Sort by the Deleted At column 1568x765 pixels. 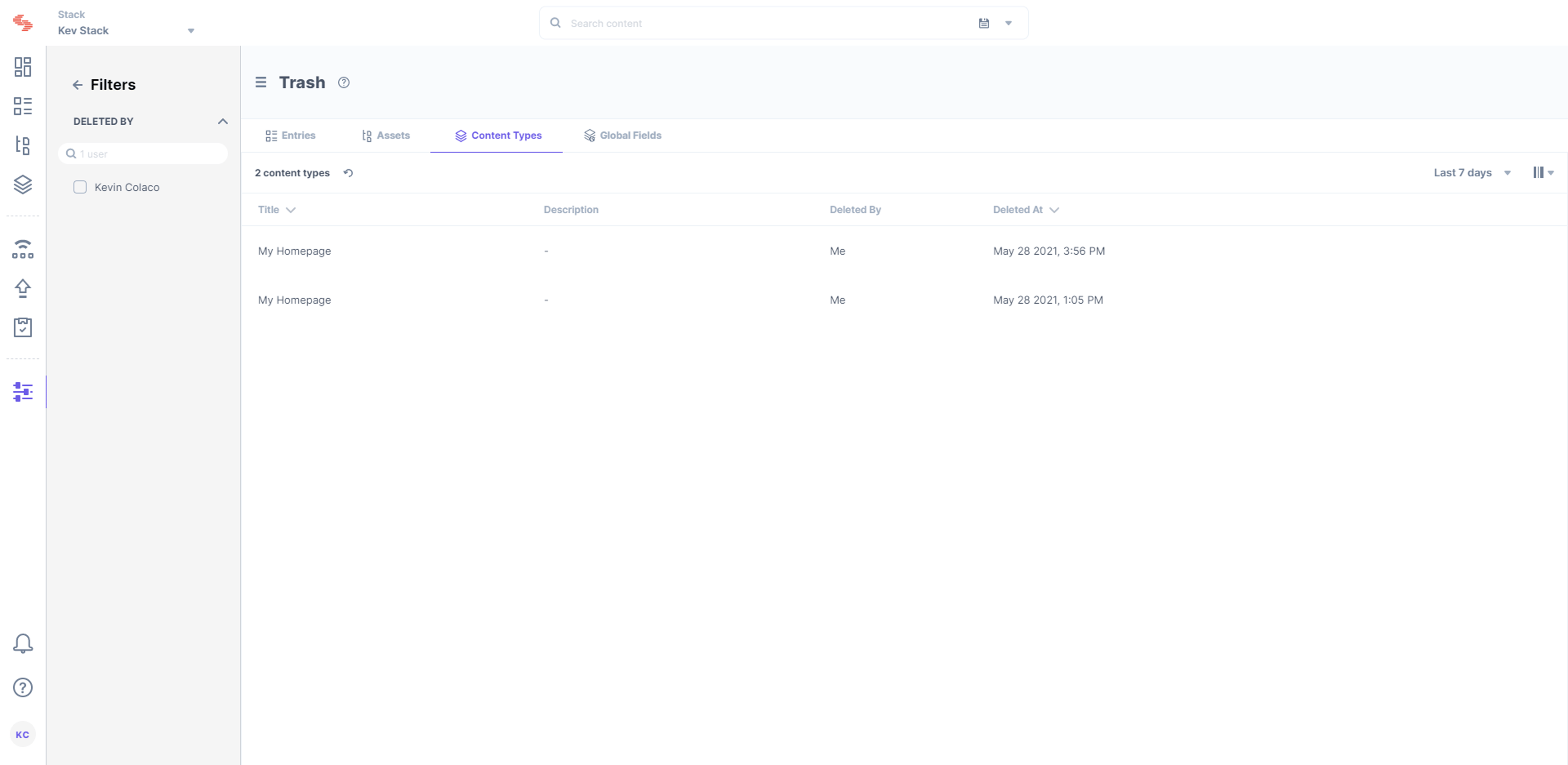1026,209
